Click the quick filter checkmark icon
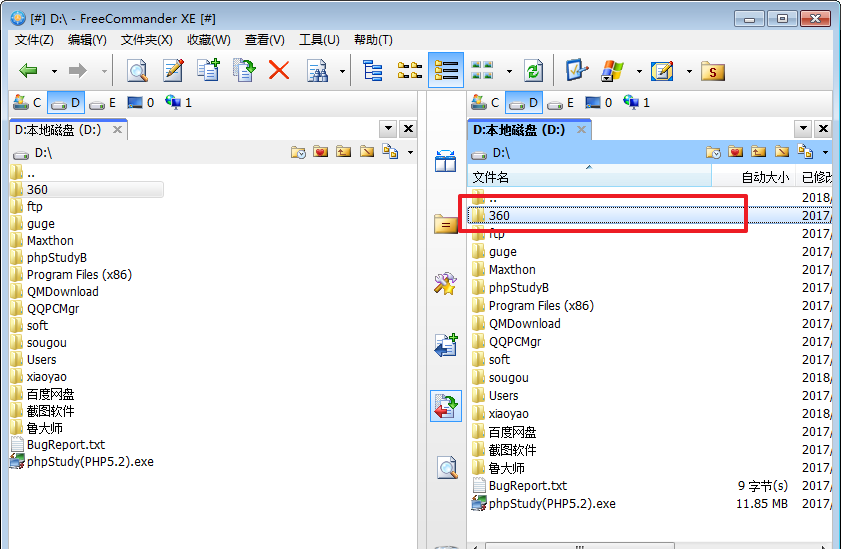The width and height of the screenshot is (841, 549). [577, 70]
